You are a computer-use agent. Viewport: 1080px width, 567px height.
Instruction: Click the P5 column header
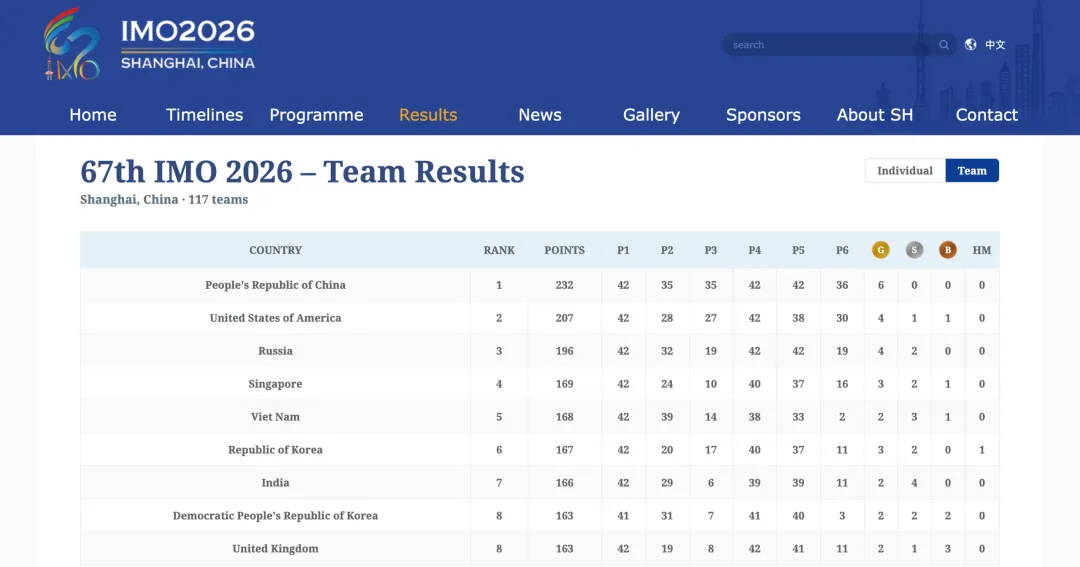[798, 250]
